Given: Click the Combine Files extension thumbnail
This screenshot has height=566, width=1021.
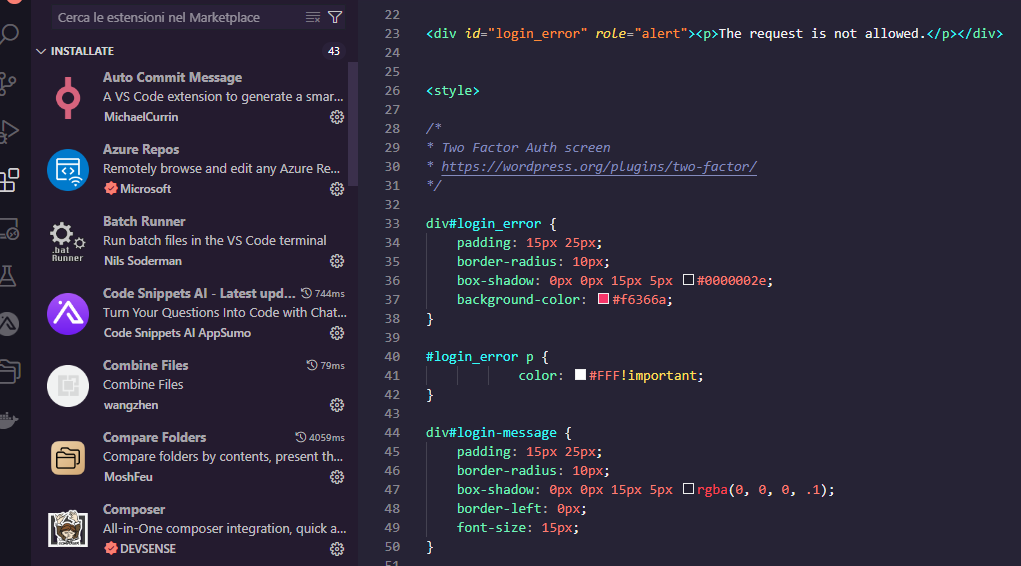Looking at the screenshot, I should 68,386.
